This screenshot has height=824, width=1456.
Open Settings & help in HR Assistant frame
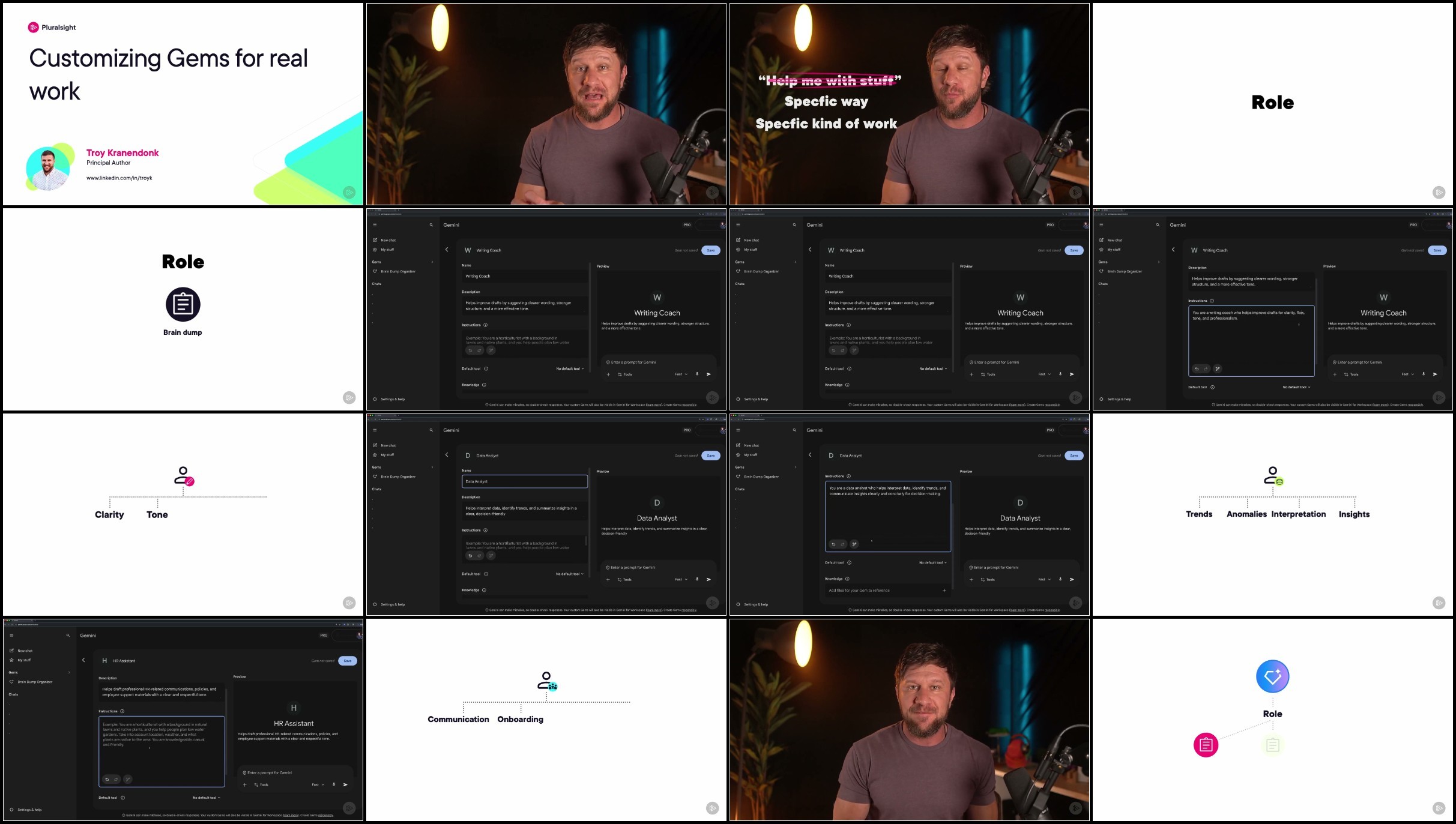click(29, 810)
